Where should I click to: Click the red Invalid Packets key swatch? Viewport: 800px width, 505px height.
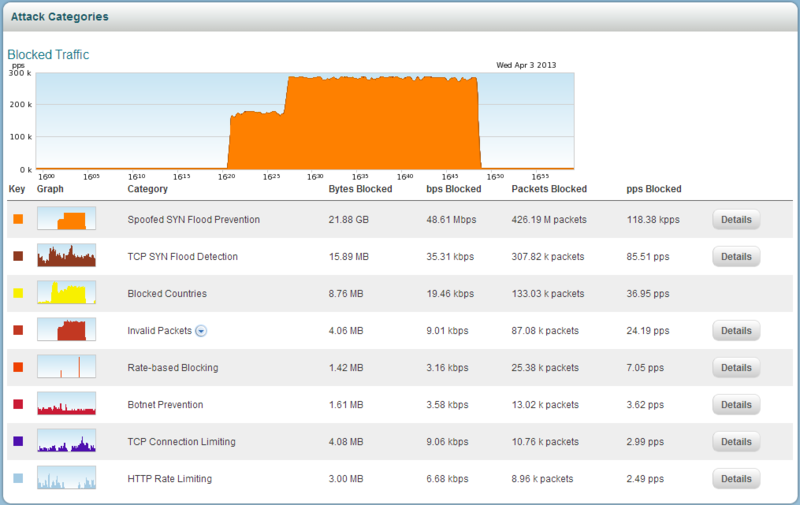(x=18, y=330)
